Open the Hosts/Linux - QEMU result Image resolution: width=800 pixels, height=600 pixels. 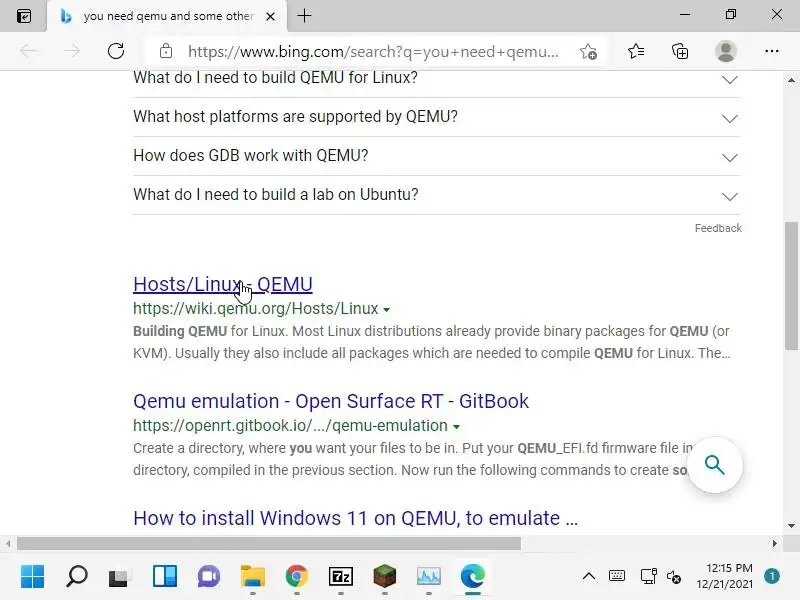pos(222,284)
